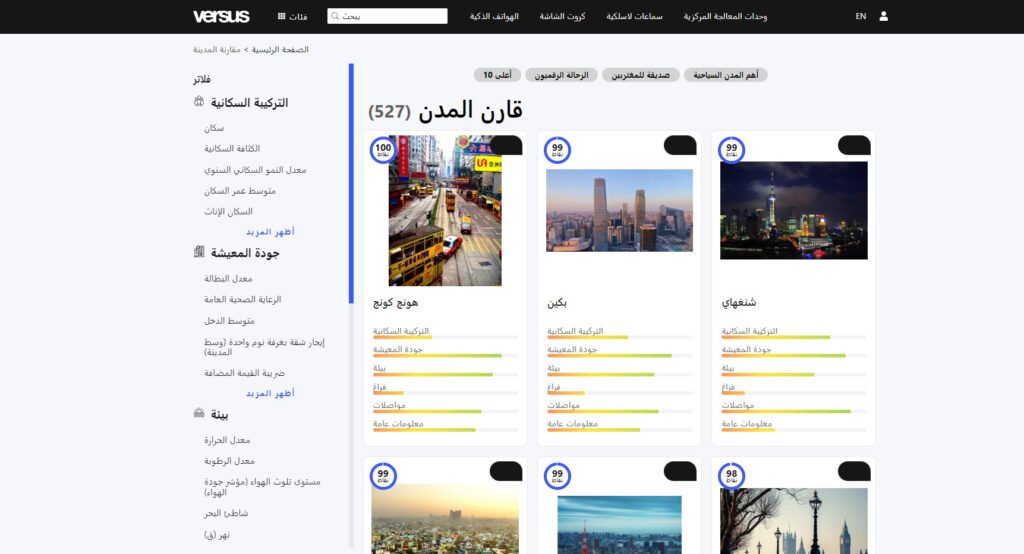Open the فئات categories dropdown
The width and height of the screenshot is (1024, 554).
(x=298, y=17)
